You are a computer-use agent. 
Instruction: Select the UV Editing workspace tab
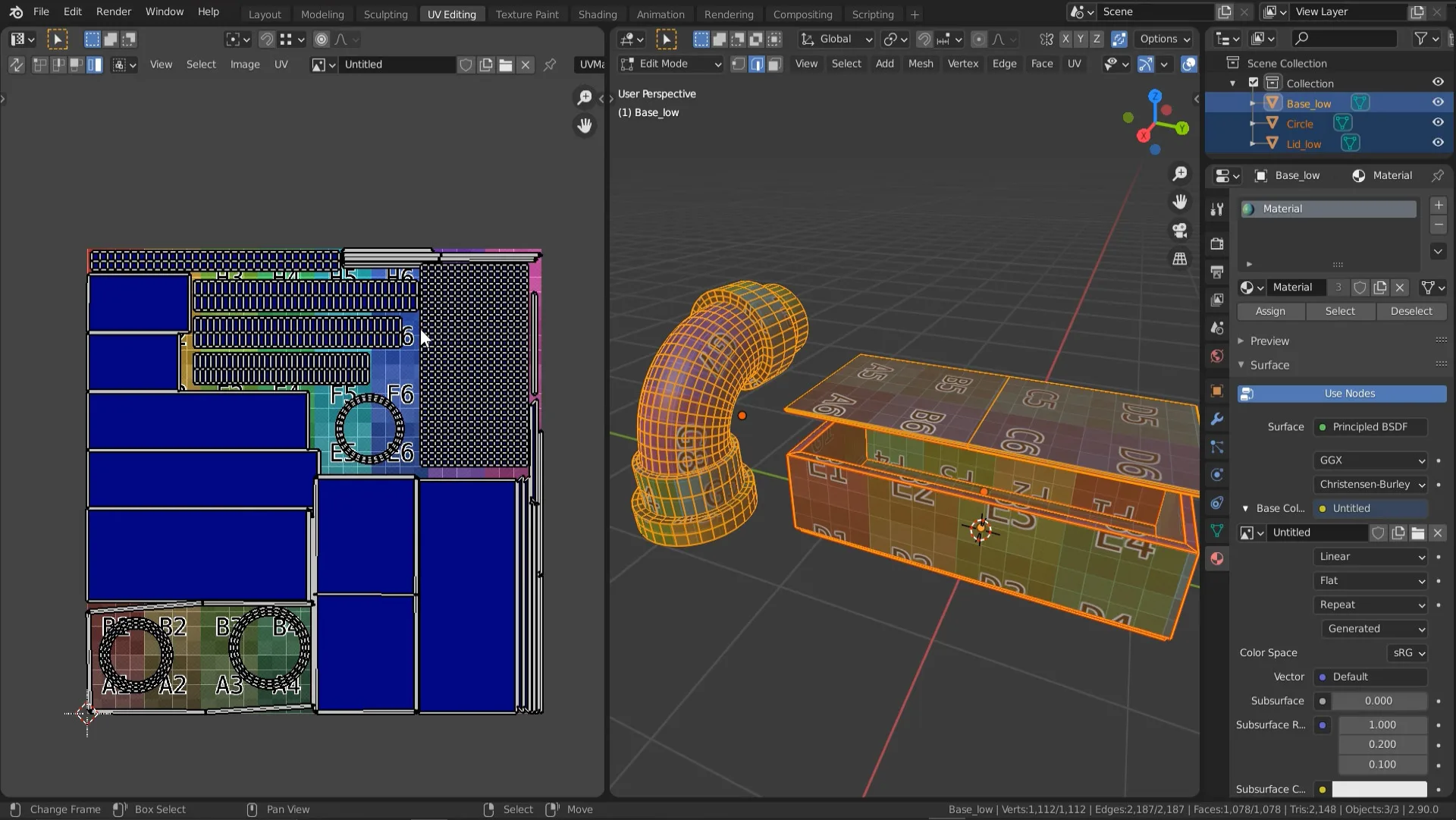pyautogui.click(x=452, y=14)
